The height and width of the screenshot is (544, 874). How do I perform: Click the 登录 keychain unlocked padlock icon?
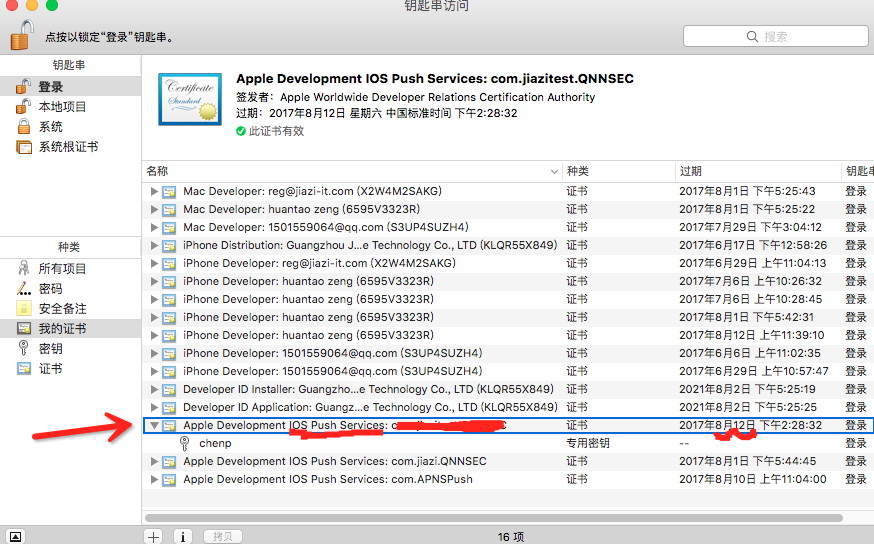point(23,86)
